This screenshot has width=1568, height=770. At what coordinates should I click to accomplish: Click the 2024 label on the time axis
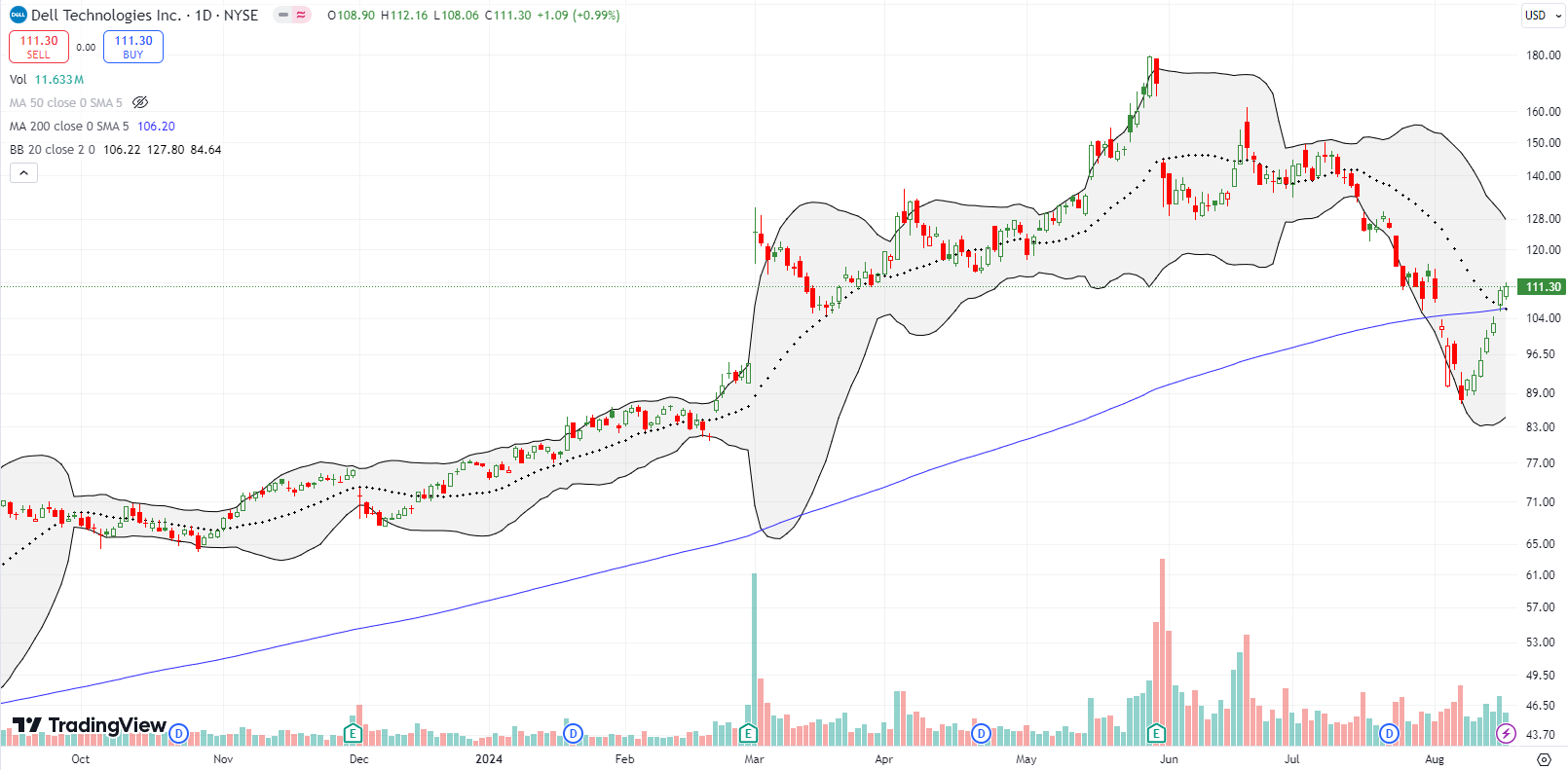489,759
